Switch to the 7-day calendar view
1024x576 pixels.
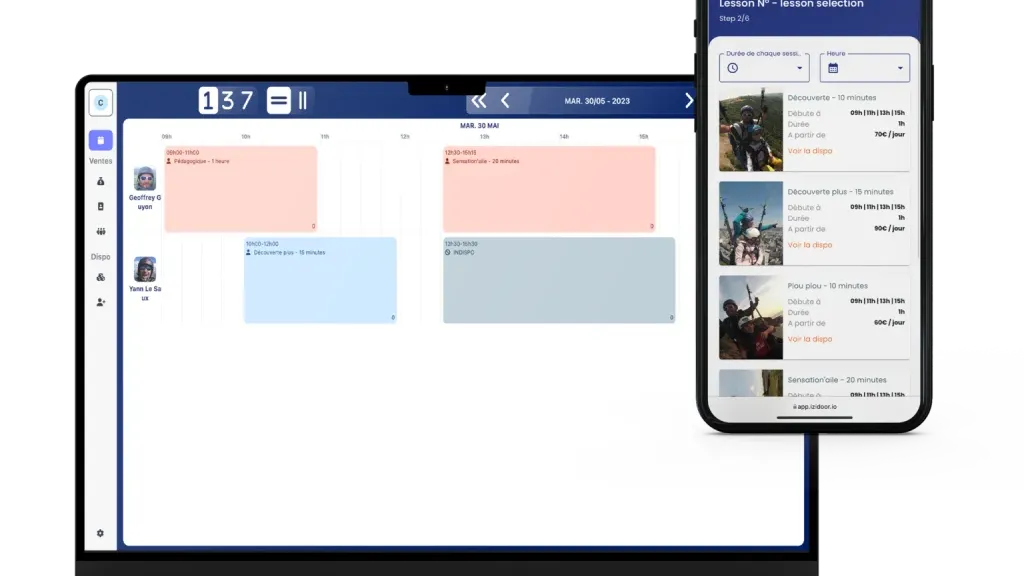(246, 100)
